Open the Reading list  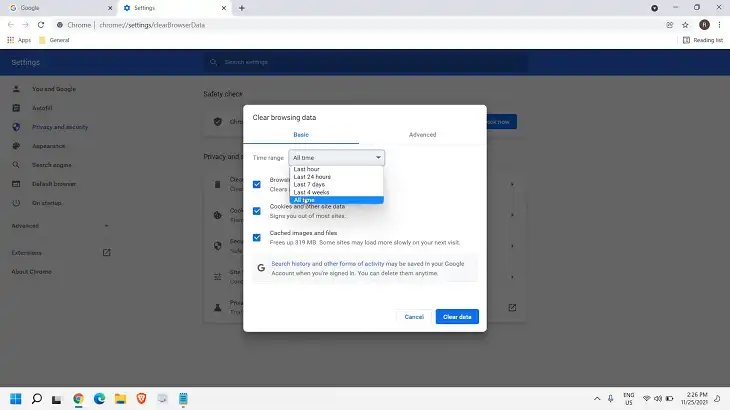click(x=703, y=40)
